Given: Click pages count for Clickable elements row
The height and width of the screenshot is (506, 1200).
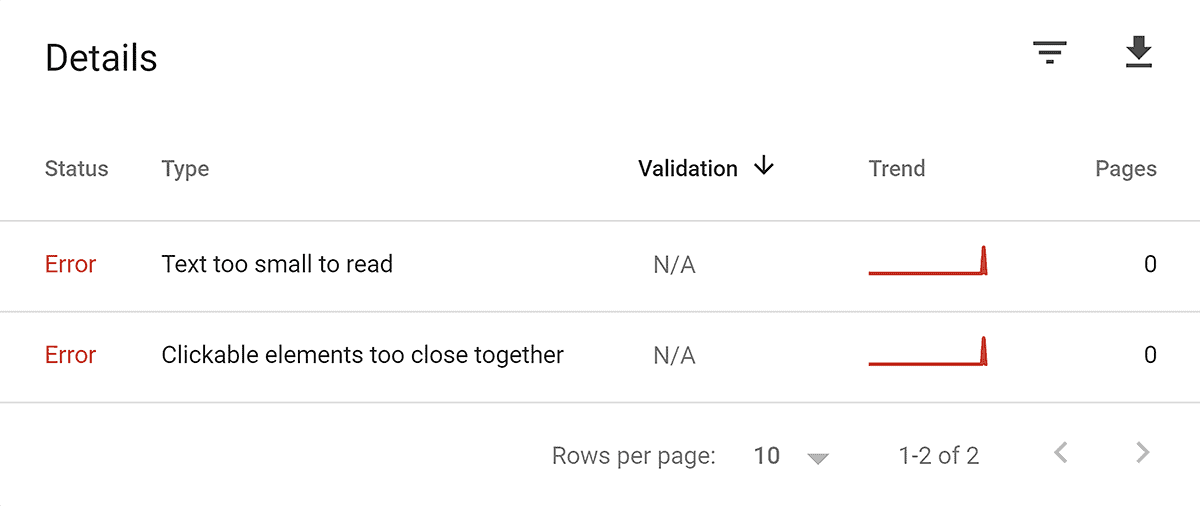Looking at the screenshot, I should (1150, 355).
